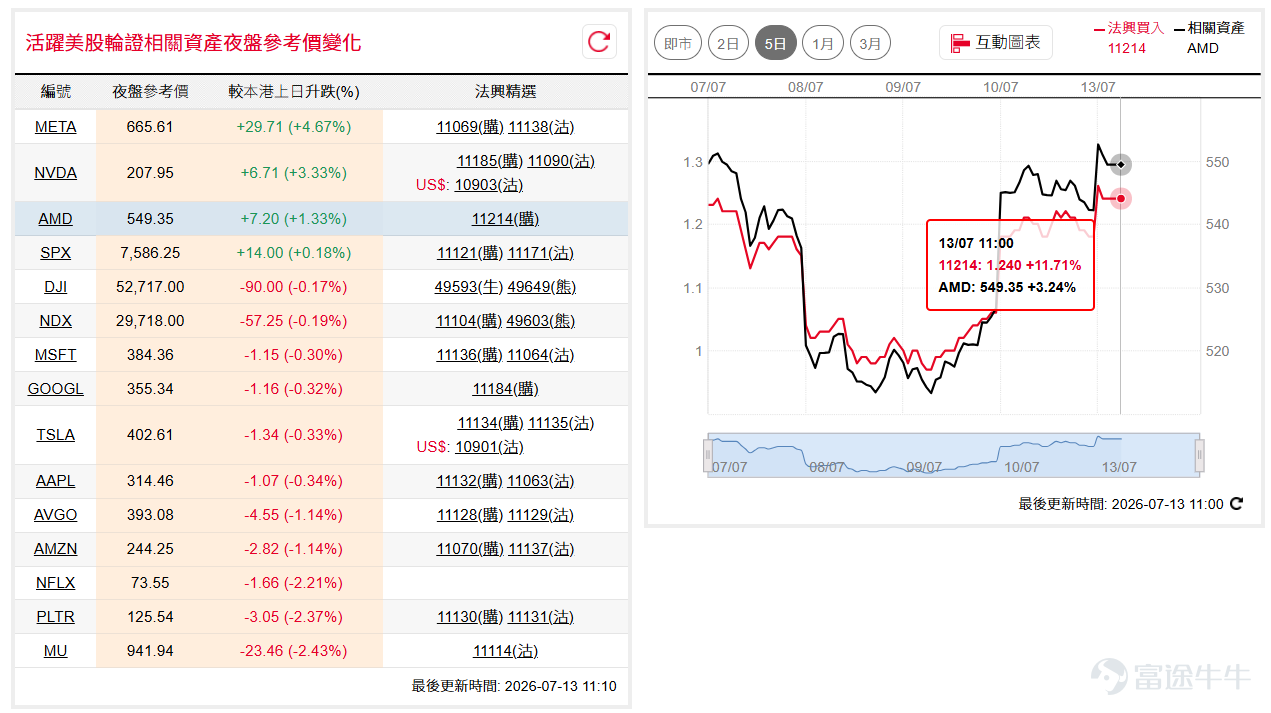The width and height of the screenshot is (1271, 713).
Task: Select the 1月 chart range
Action: click(x=823, y=43)
